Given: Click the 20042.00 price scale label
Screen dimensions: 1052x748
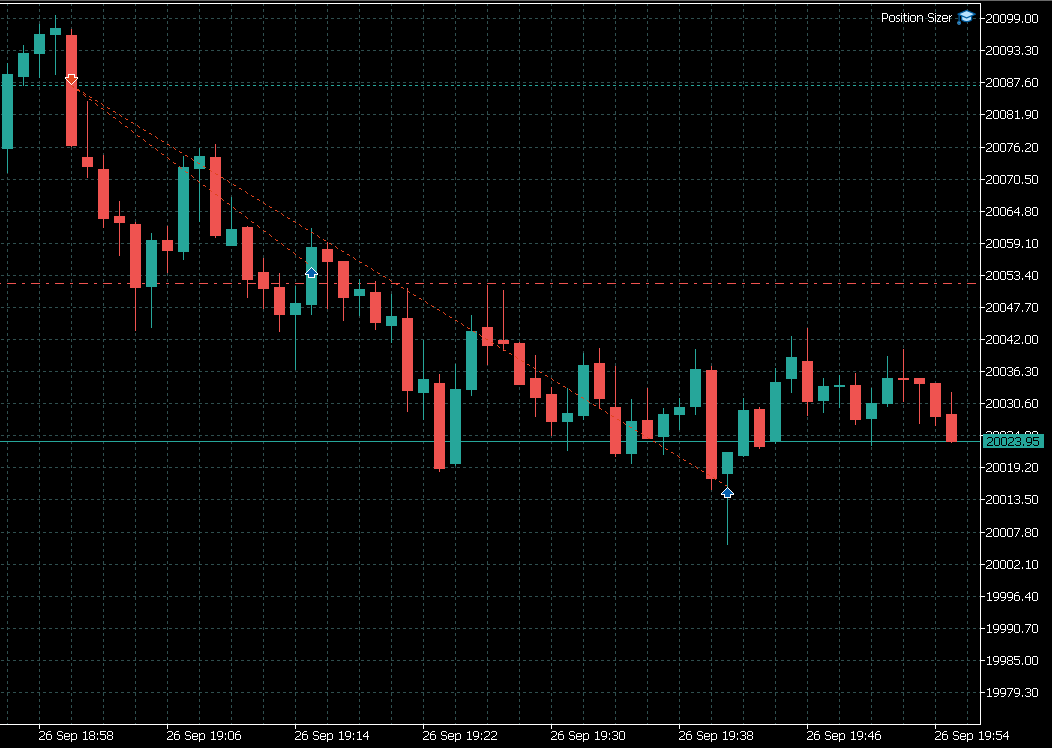Looking at the screenshot, I should click(1011, 339).
